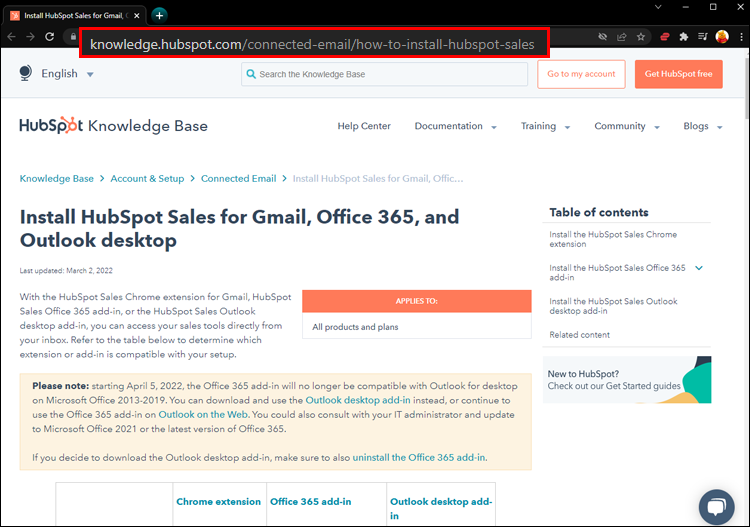Click the Get HubSpot free button
This screenshot has width=750, height=527.
tap(678, 74)
